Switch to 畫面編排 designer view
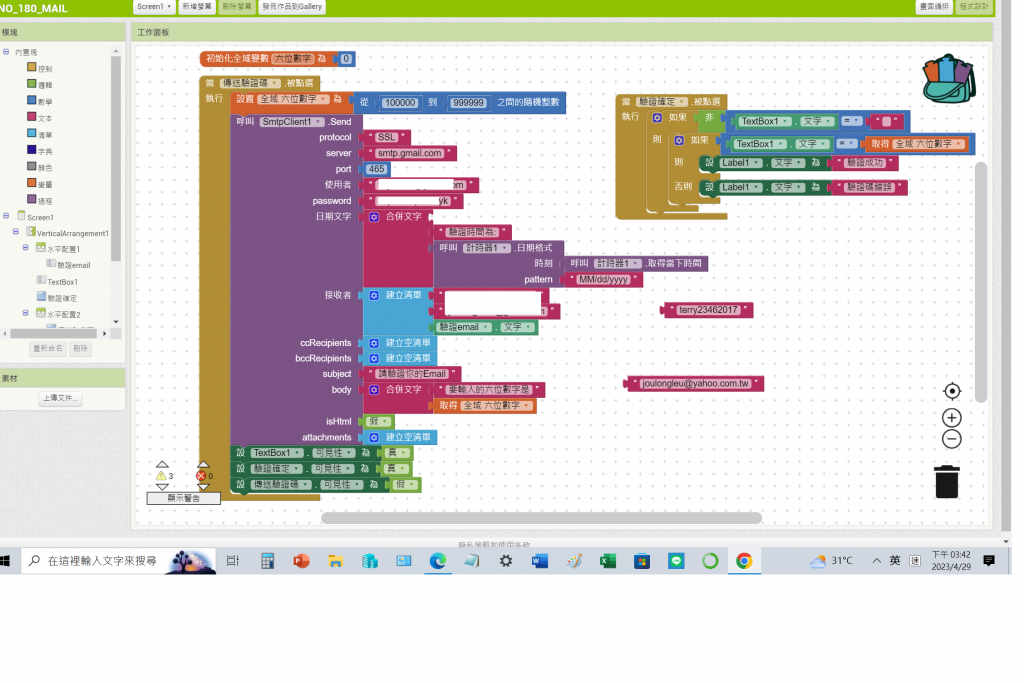The image size is (1024, 683). [934, 7]
